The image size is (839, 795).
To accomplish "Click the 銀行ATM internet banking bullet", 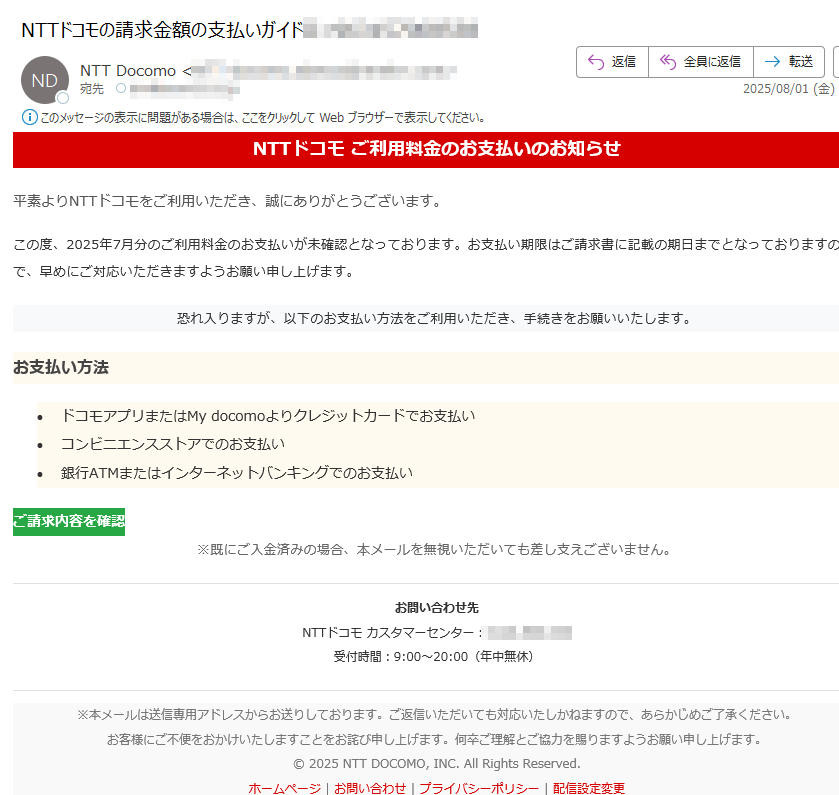I will coord(237,473).
